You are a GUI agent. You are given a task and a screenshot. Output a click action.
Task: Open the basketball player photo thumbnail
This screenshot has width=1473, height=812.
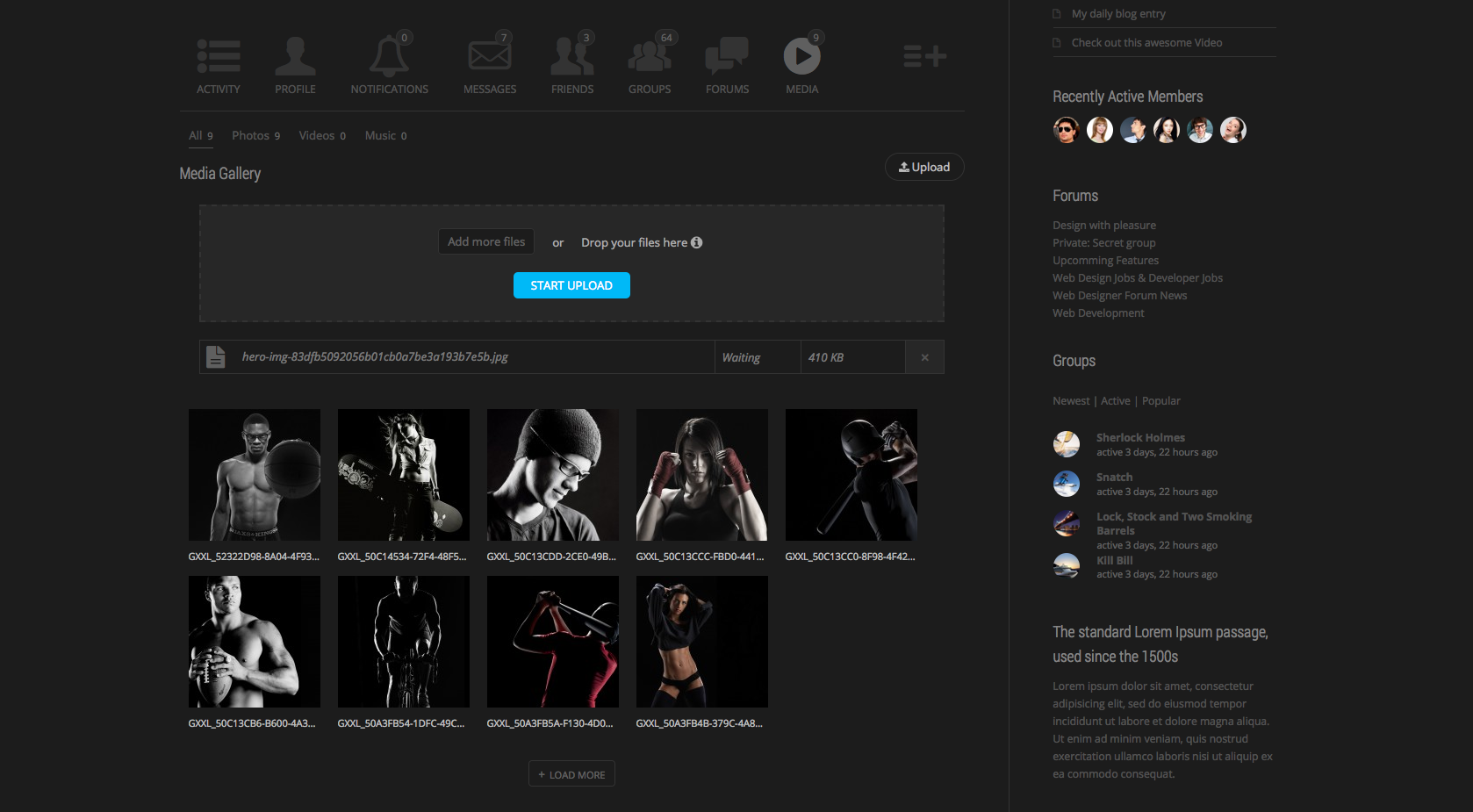[255, 475]
